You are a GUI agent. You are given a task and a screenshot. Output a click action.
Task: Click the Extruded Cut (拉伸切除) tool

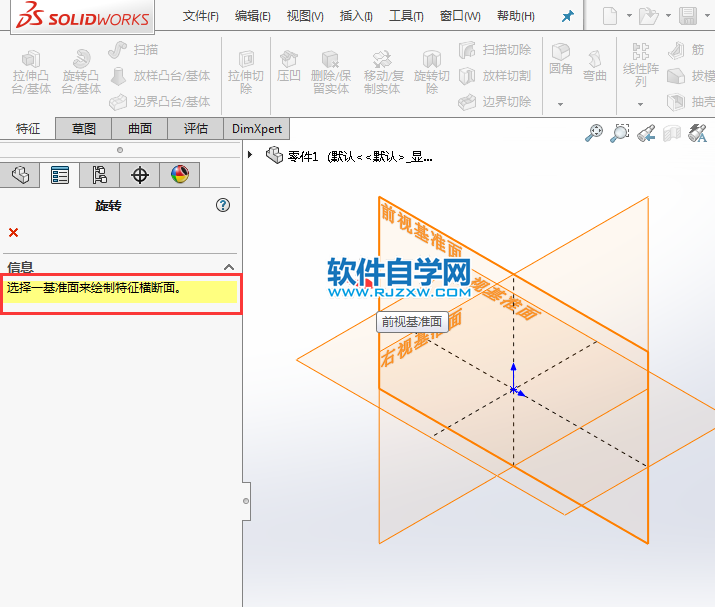click(246, 72)
